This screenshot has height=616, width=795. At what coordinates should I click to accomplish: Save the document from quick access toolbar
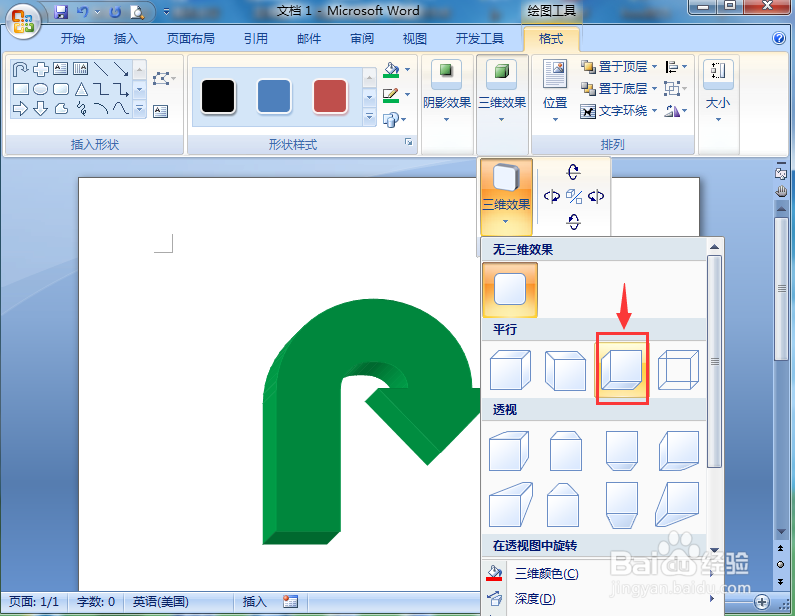61,11
